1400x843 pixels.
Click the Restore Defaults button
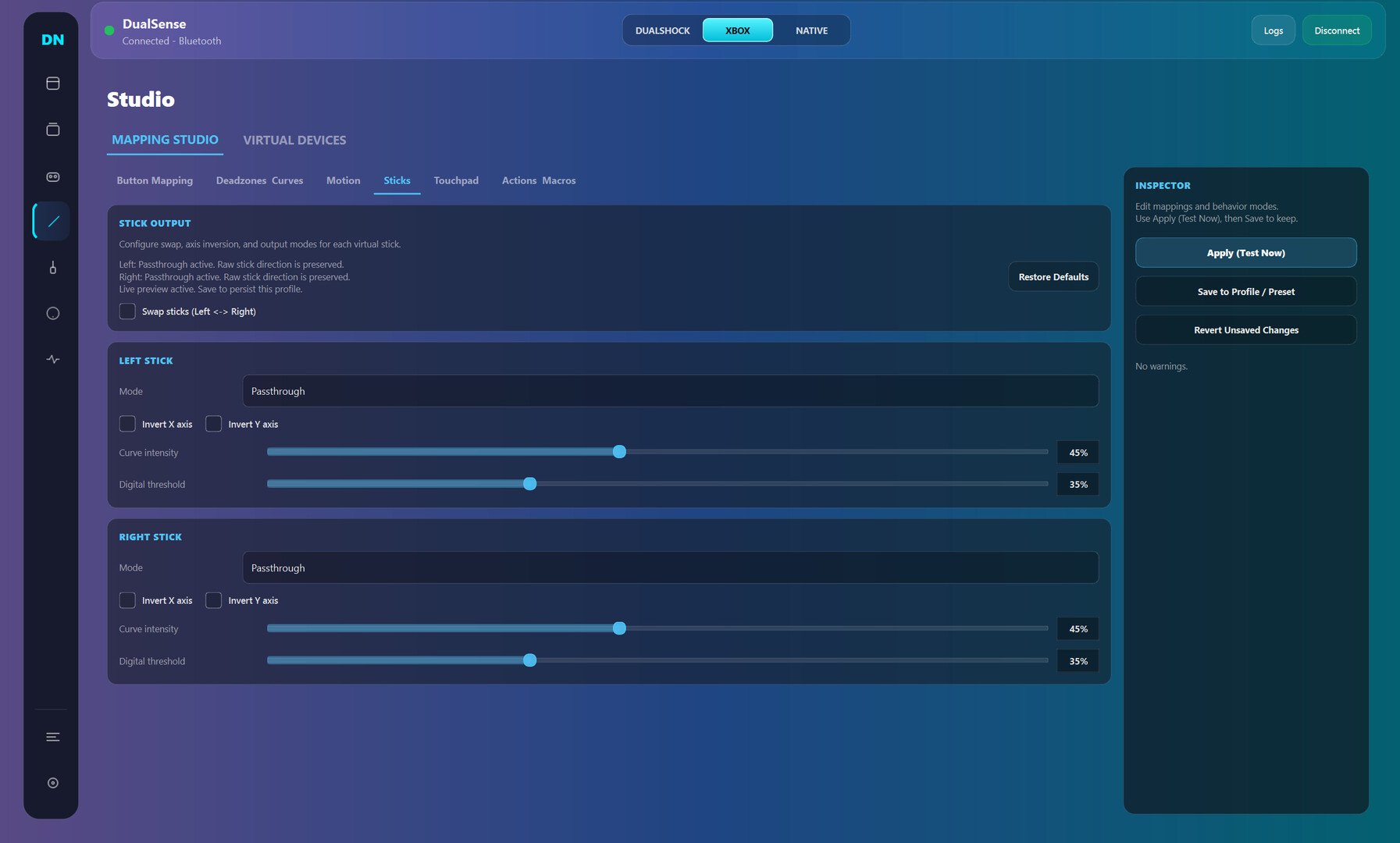pos(1053,277)
